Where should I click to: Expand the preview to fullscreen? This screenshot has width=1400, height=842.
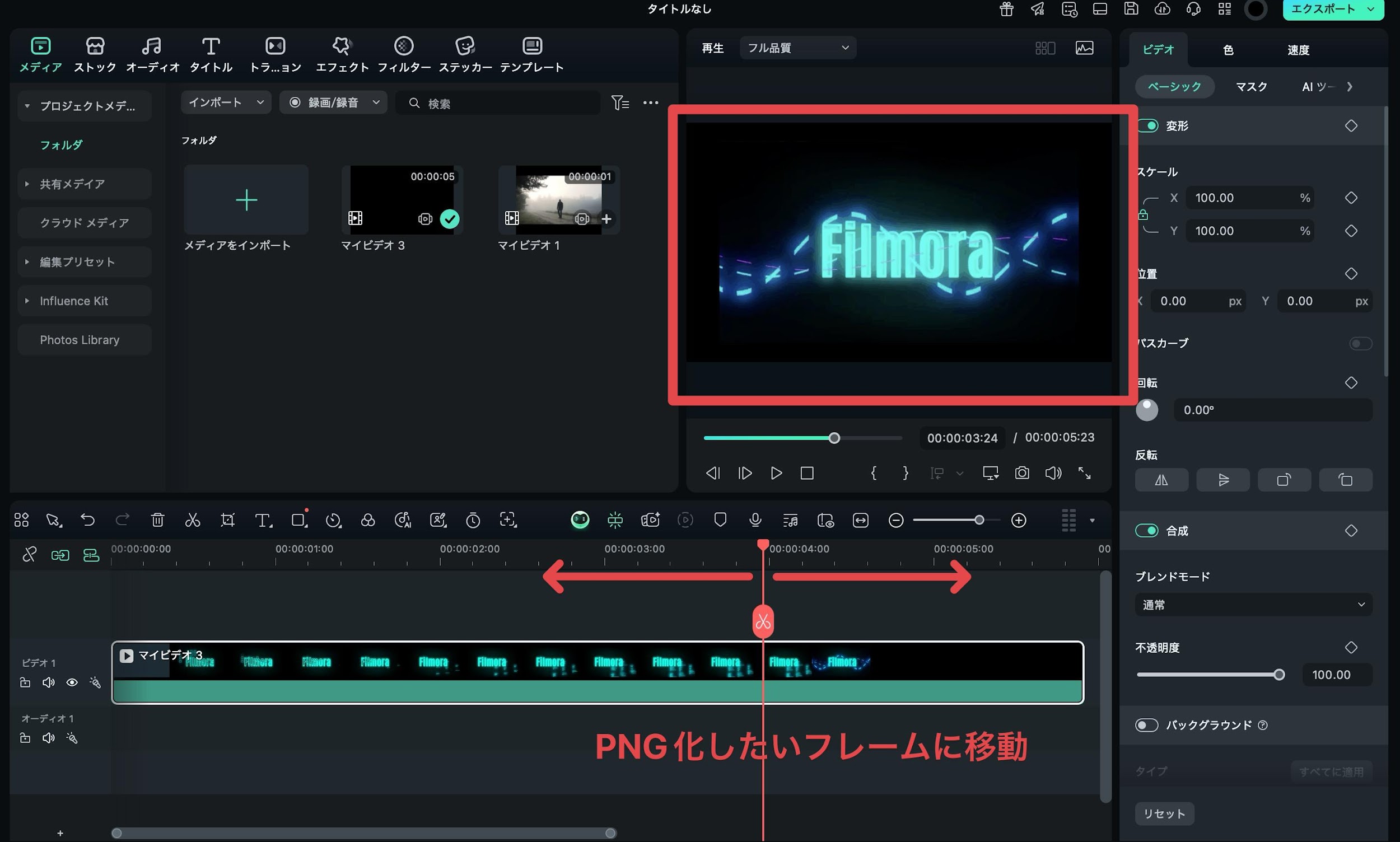click(1085, 473)
